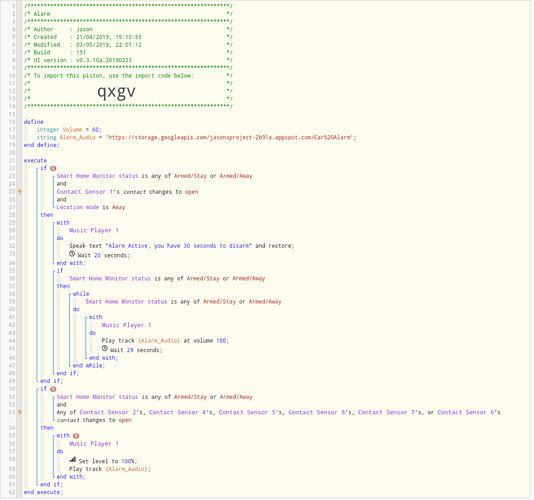Click 'Location mode is Away' condition
The image size is (534, 500).
91,208
